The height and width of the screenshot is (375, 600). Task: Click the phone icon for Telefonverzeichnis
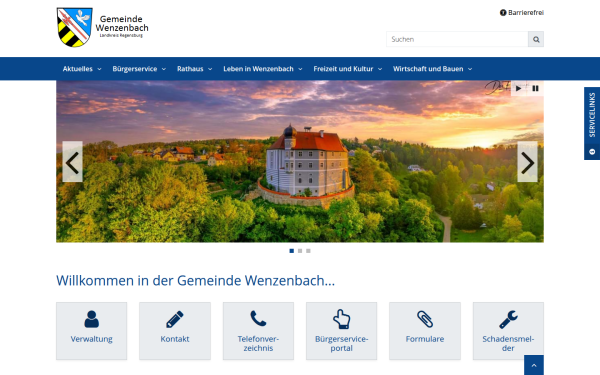(x=258, y=318)
